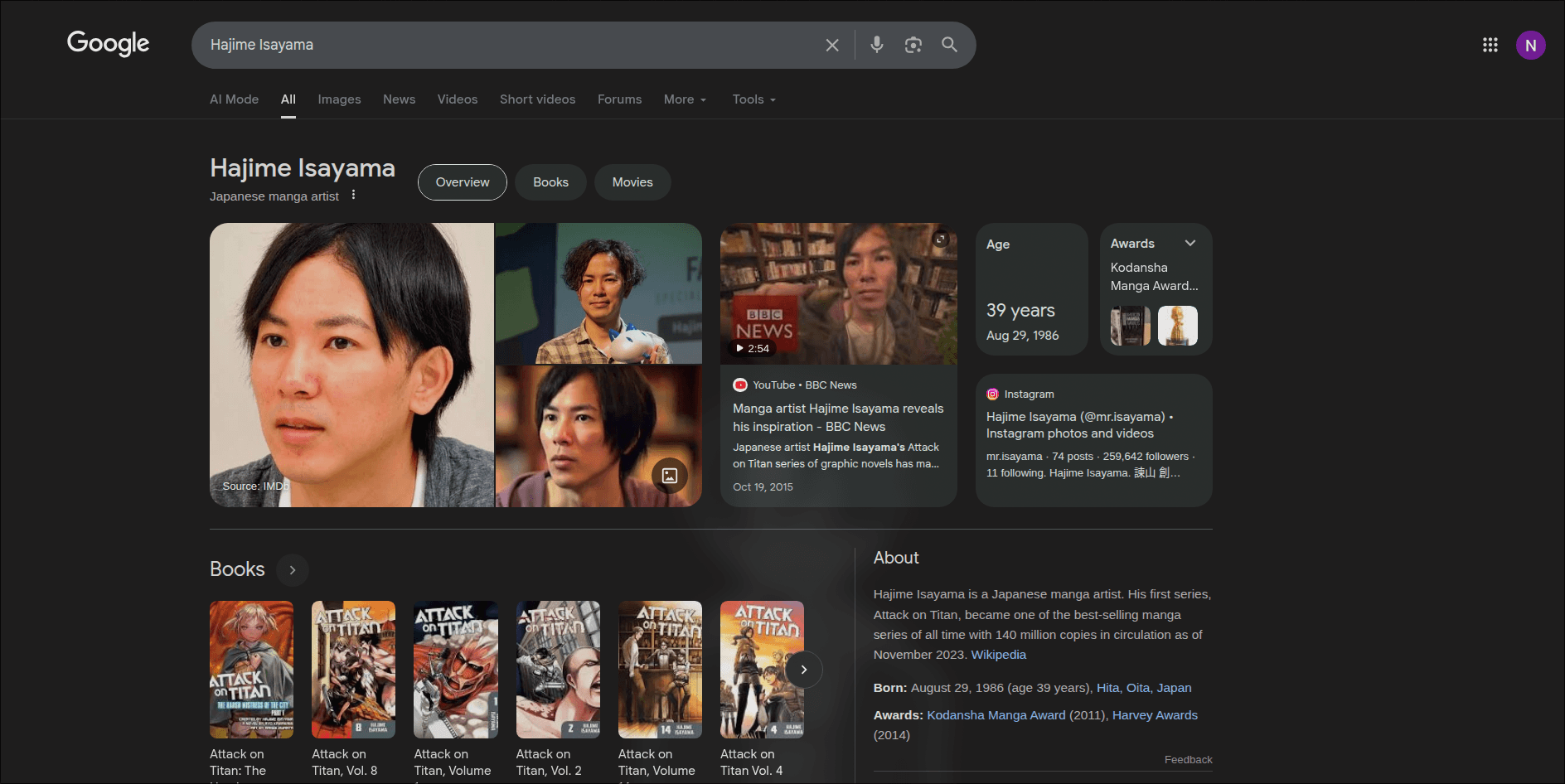1565x784 pixels.
Task: Open your account profile avatar
Action: point(1531,45)
